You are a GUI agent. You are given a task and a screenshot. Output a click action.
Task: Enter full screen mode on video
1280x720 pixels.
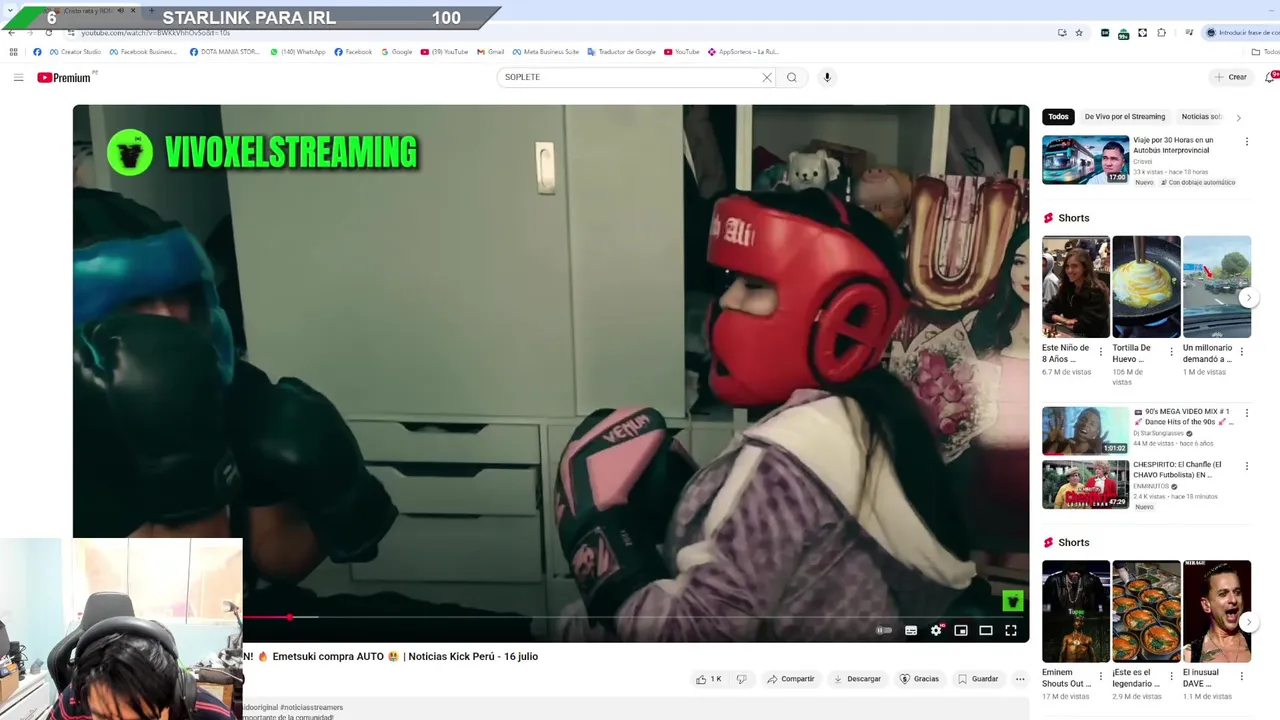pyautogui.click(x=1011, y=630)
